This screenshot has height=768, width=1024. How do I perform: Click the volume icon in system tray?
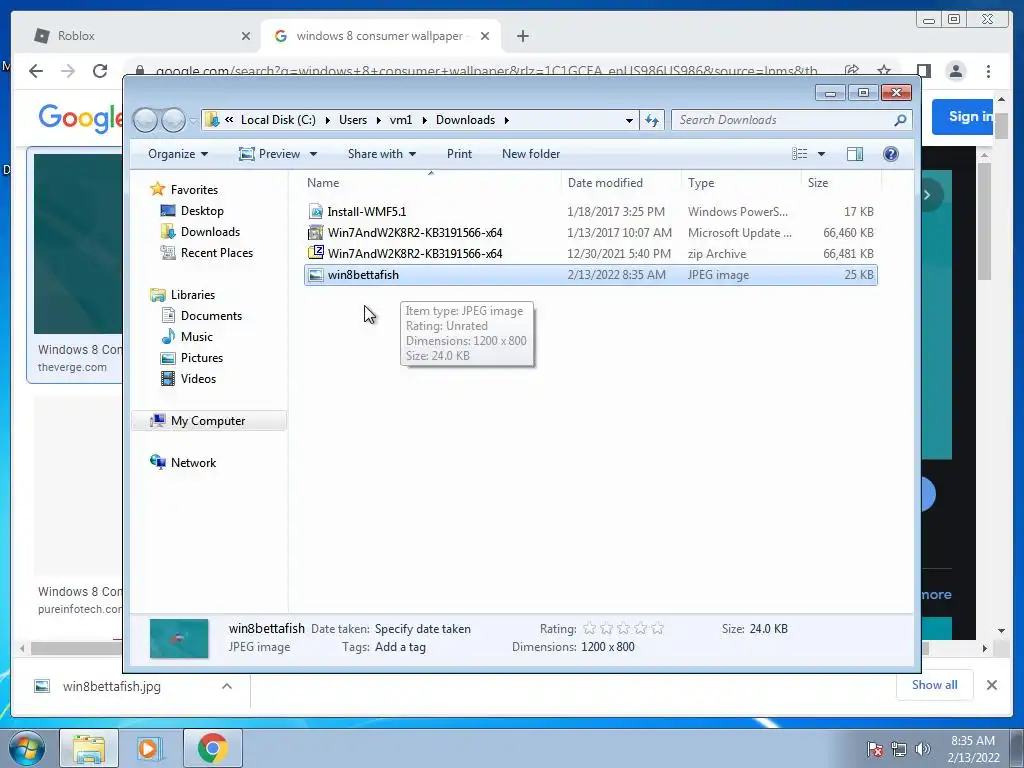coord(922,748)
